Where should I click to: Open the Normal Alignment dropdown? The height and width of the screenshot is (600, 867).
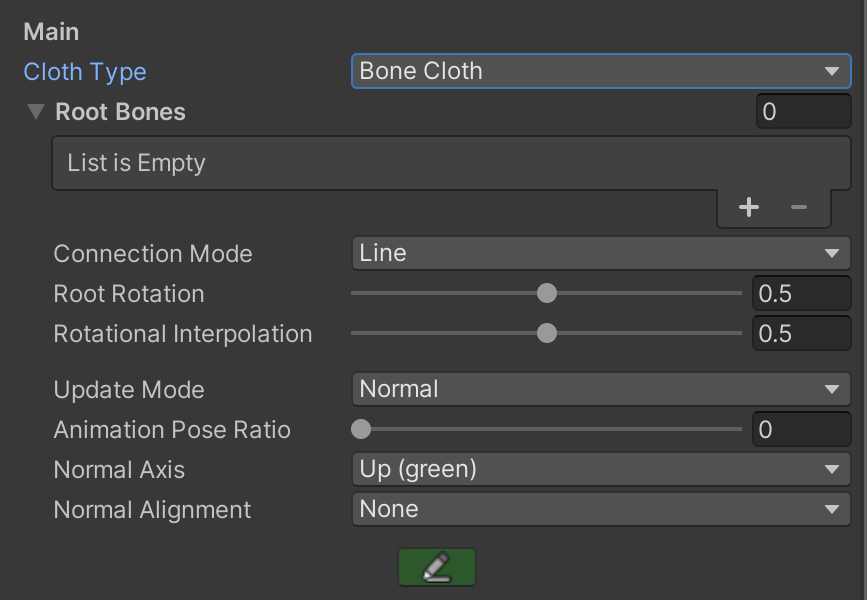pos(600,509)
